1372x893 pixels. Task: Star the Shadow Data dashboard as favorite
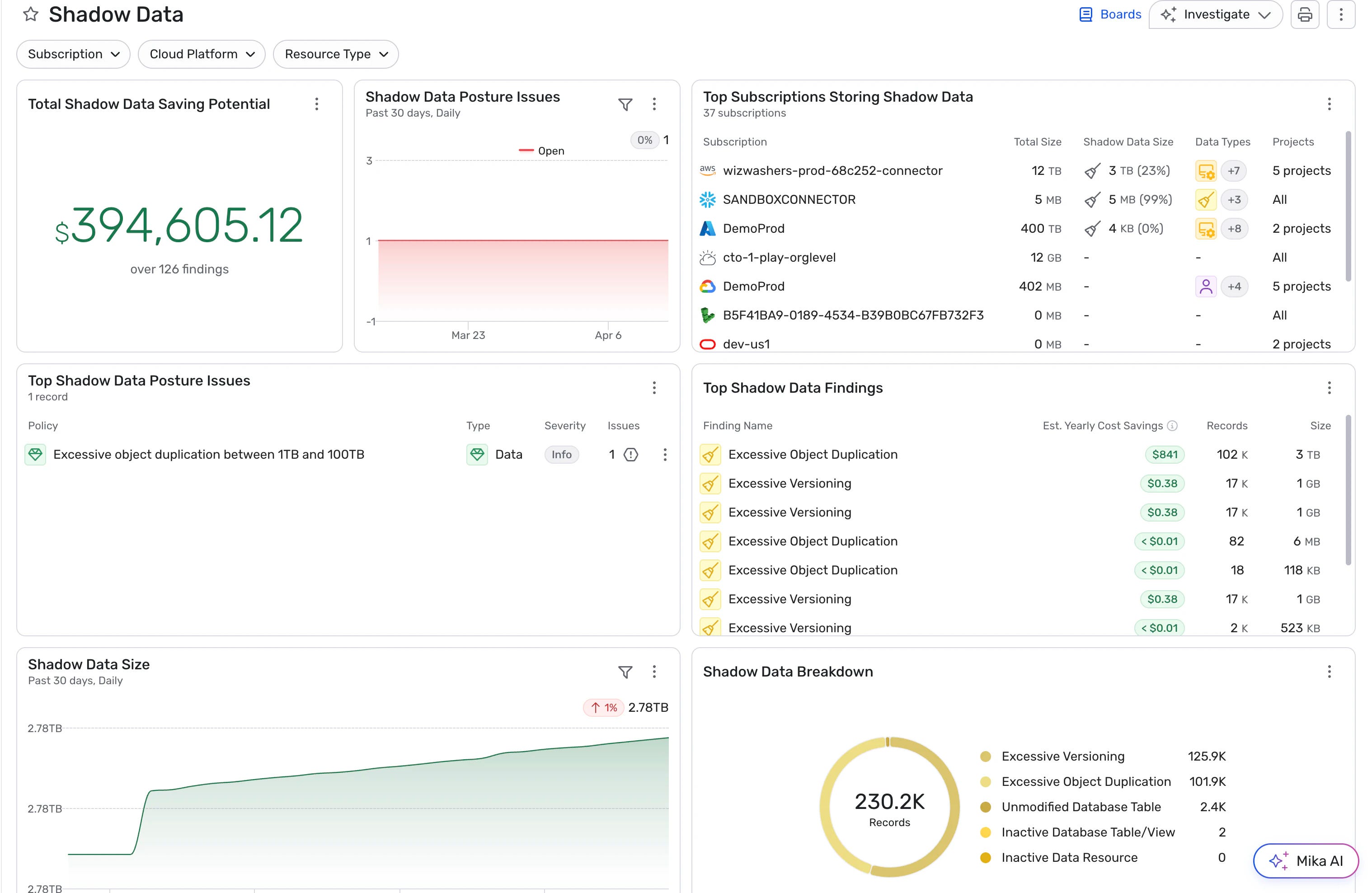[31, 14]
